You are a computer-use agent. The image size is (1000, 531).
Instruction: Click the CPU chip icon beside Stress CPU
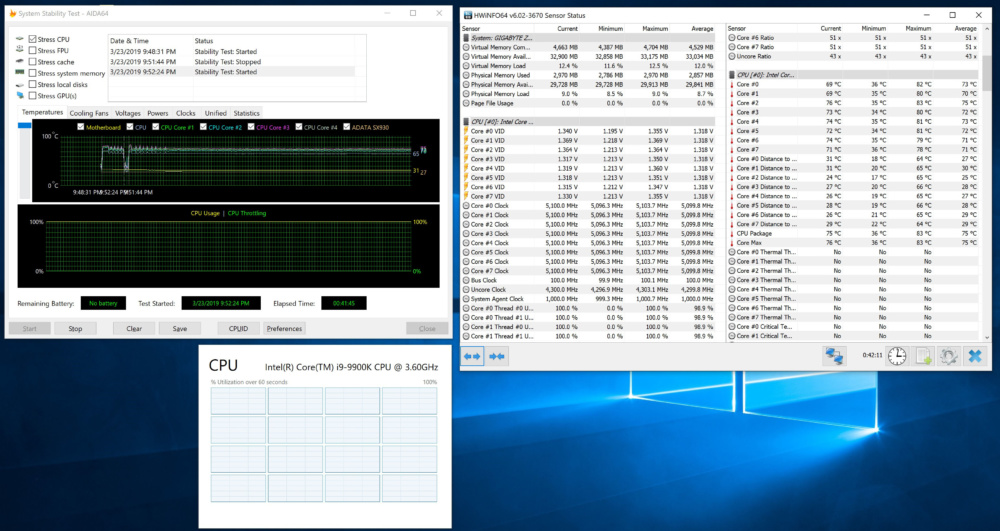[20, 40]
